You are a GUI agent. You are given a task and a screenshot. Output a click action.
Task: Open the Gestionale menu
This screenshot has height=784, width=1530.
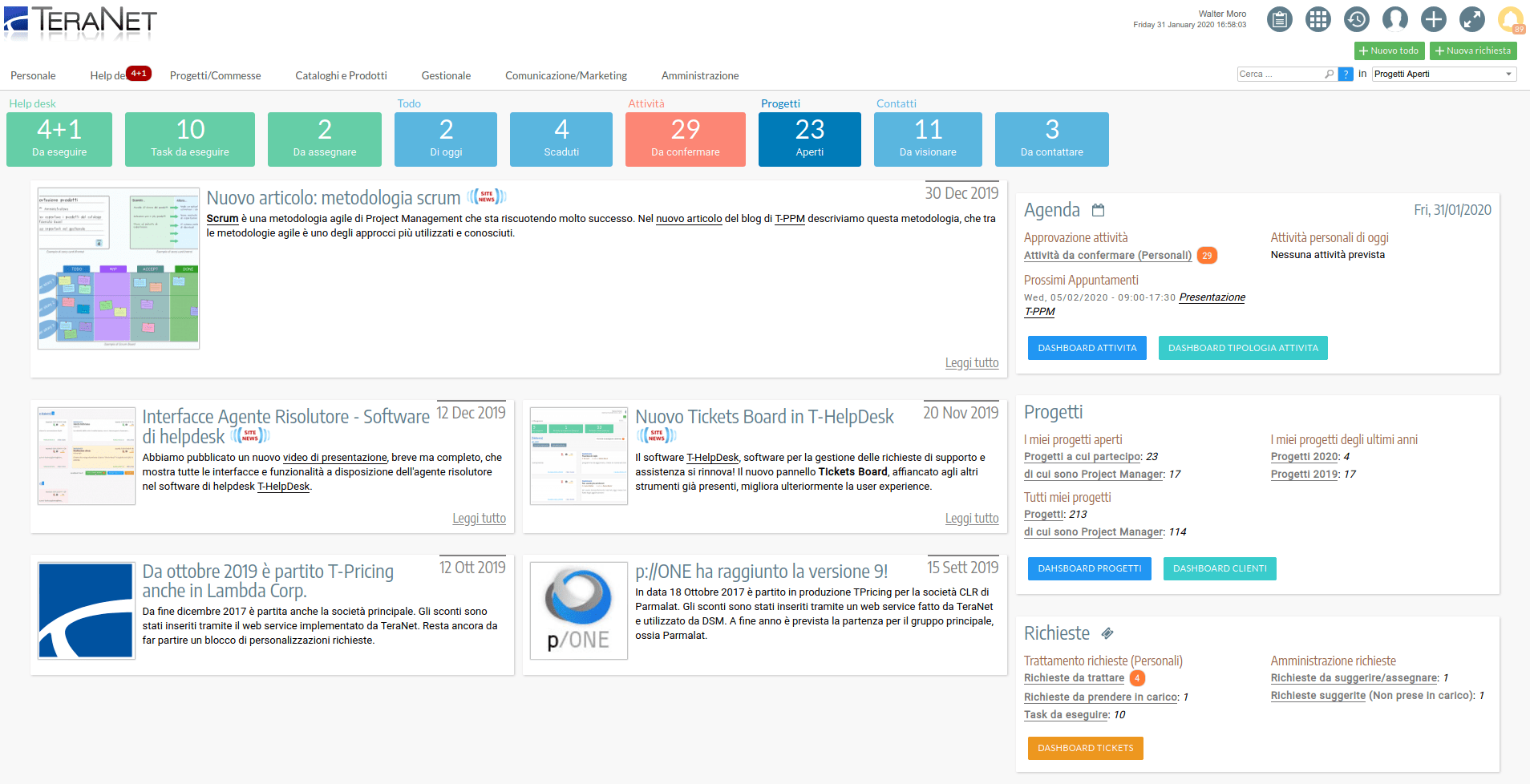446,75
